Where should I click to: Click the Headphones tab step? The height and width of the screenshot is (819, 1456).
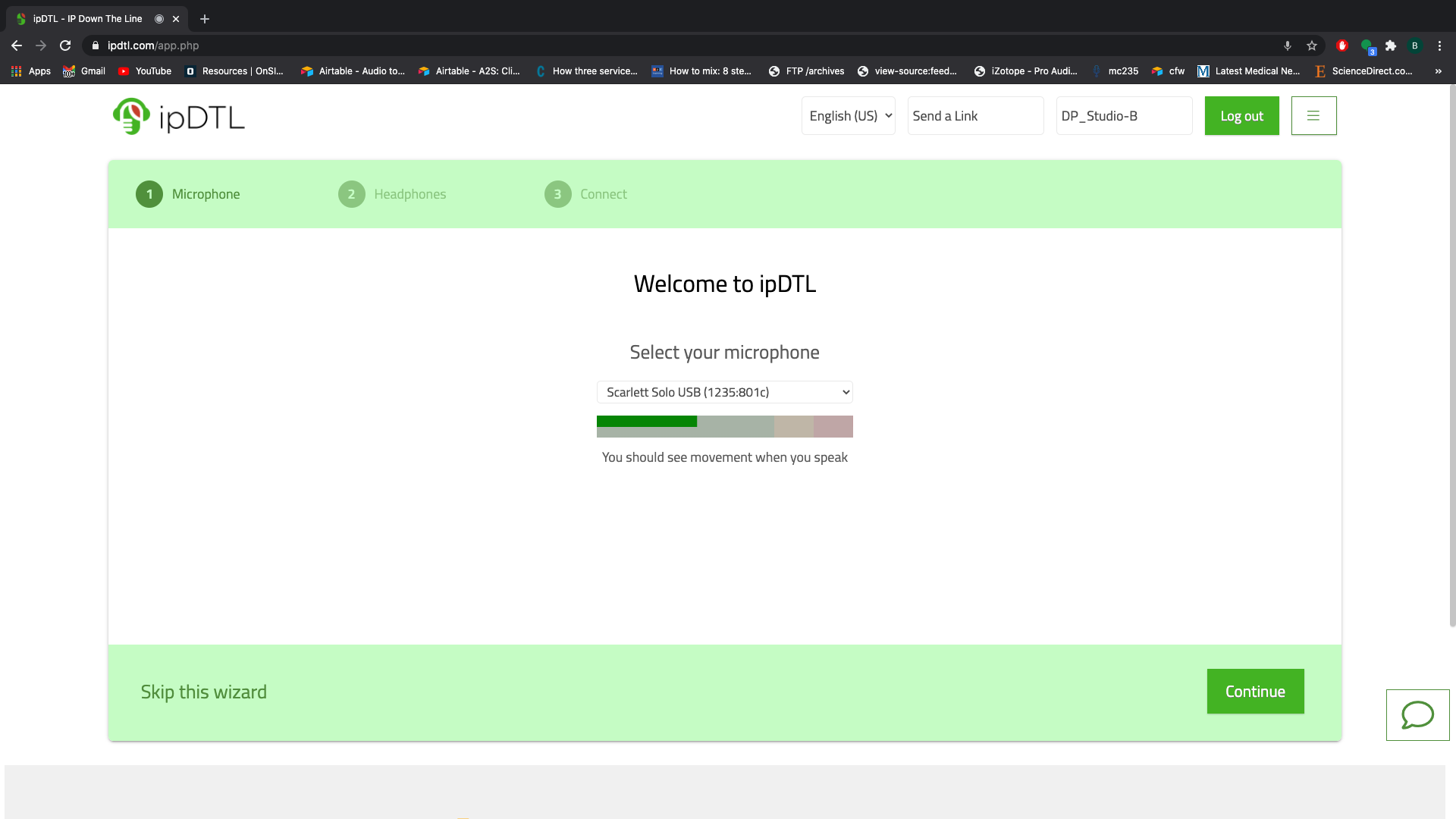coord(410,194)
